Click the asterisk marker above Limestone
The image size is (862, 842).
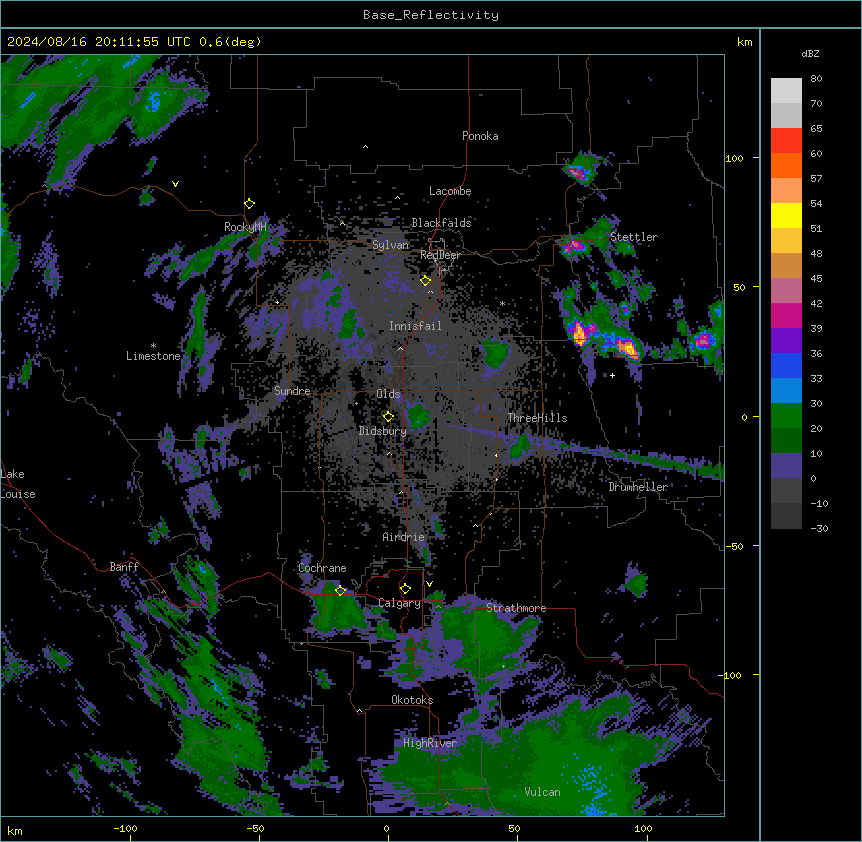pos(153,346)
